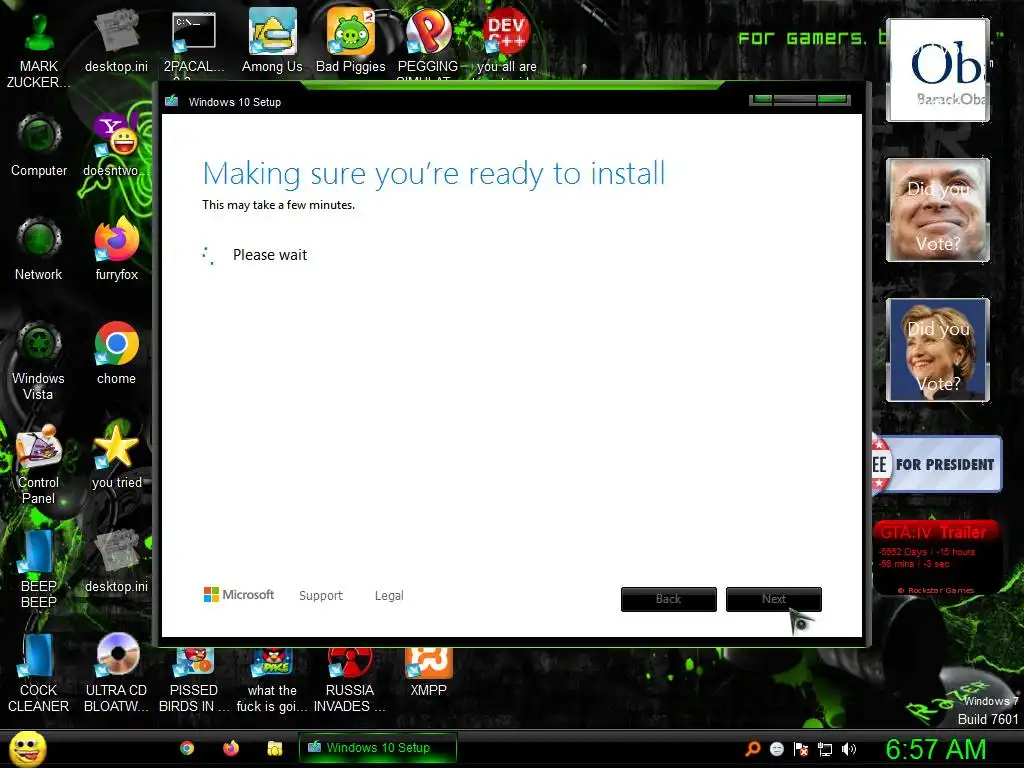Click the Barack Obama gadget thumbnail
The image size is (1024, 768).
click(938, 69)
